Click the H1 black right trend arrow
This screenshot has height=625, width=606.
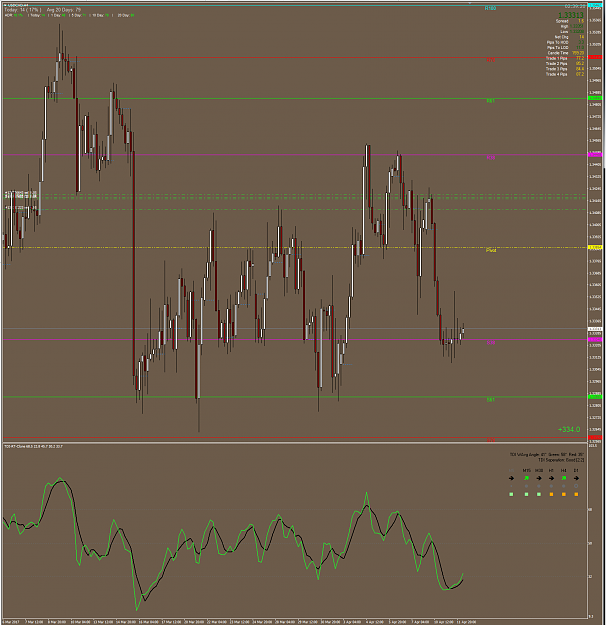(x=551, y=478)
